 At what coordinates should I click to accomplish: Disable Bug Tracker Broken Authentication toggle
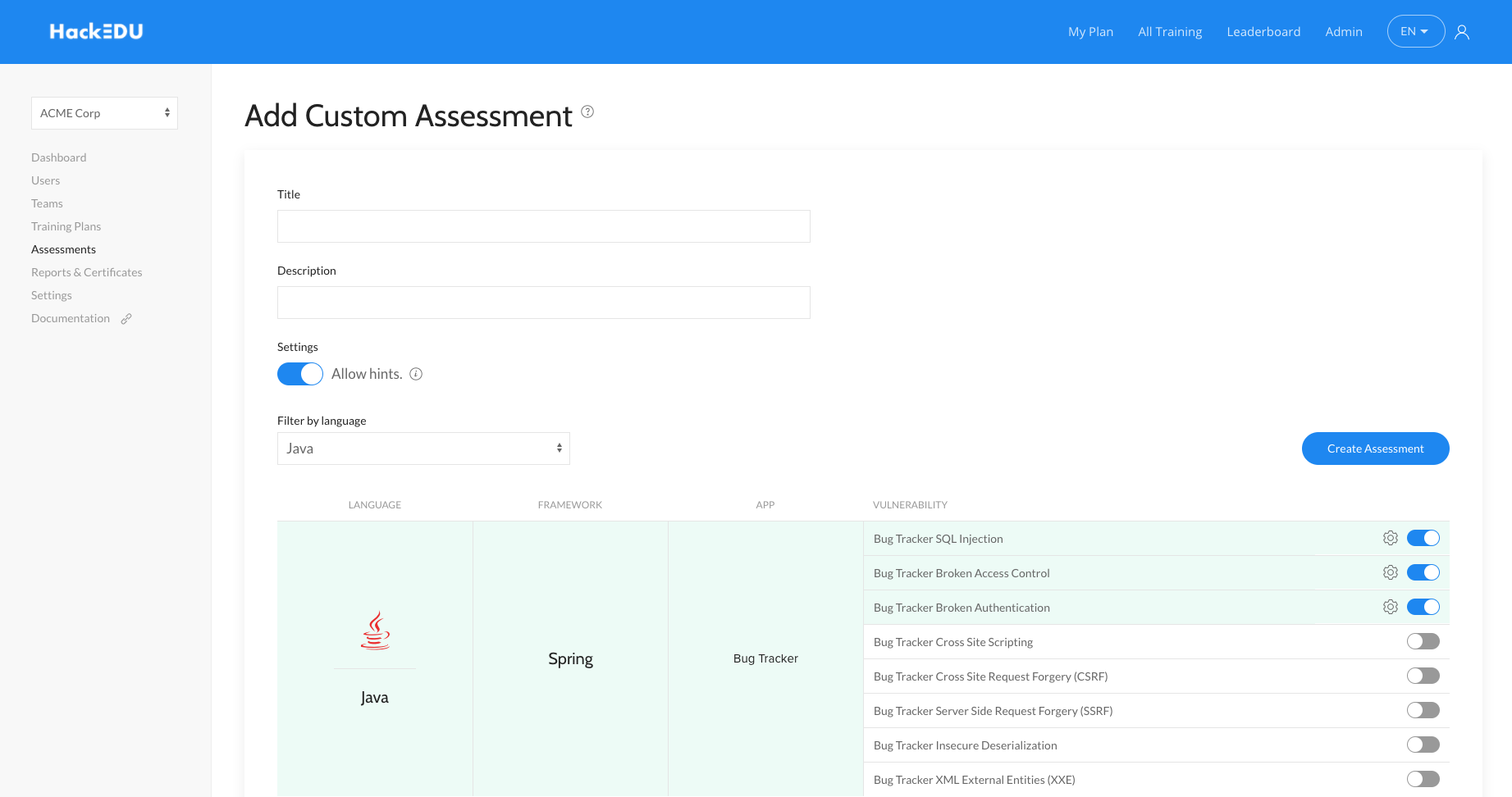1423,607
